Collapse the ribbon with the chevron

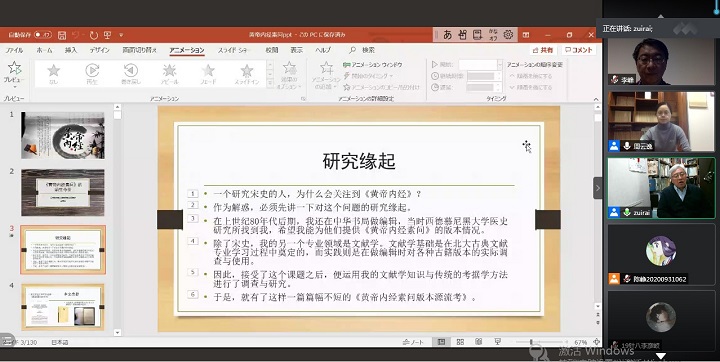(x=596, y=99)
